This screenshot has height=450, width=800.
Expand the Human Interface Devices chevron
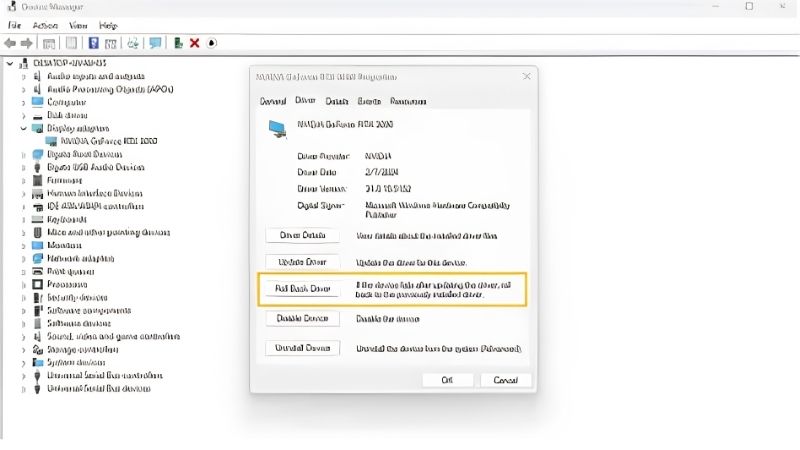coord(23,193)
